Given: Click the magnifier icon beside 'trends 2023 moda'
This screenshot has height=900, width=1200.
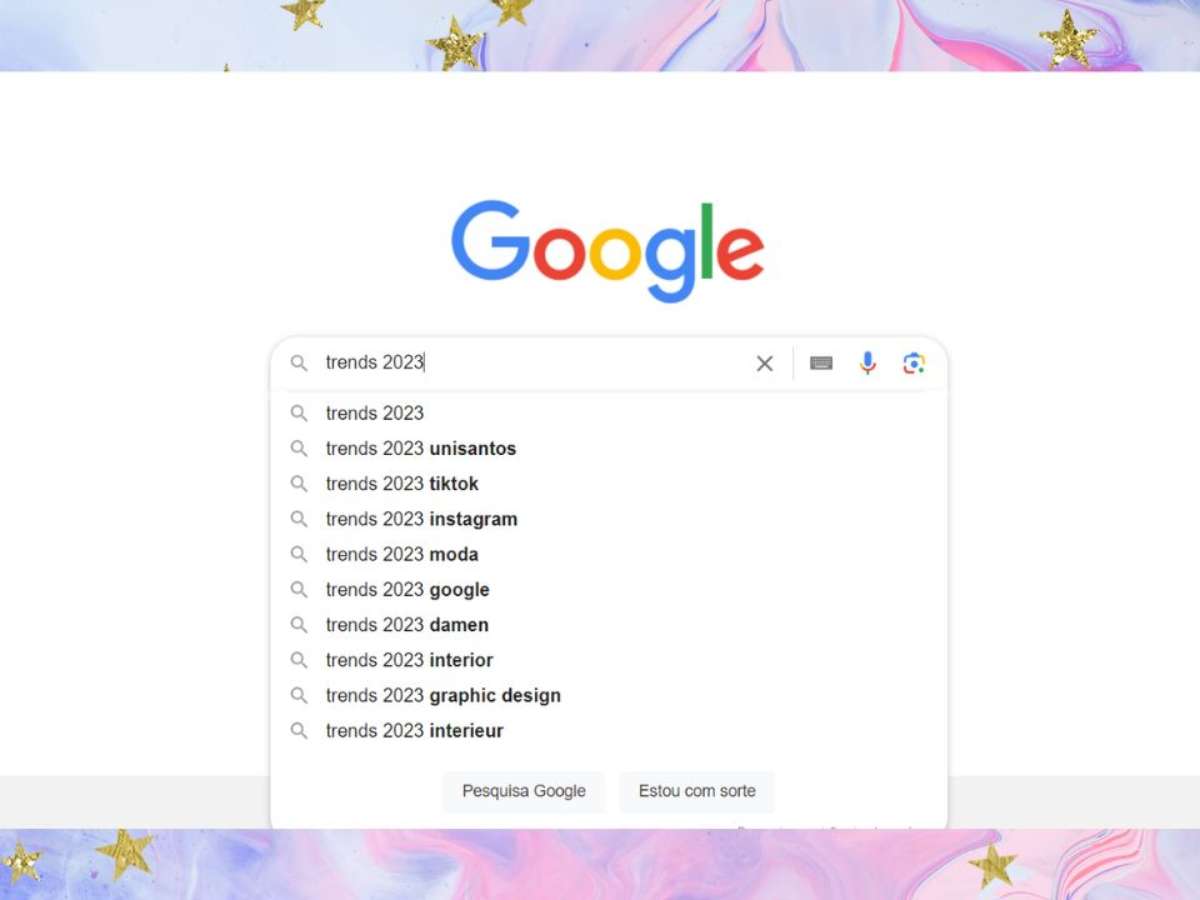Looking at the screenshot, I should coord(299,554).
